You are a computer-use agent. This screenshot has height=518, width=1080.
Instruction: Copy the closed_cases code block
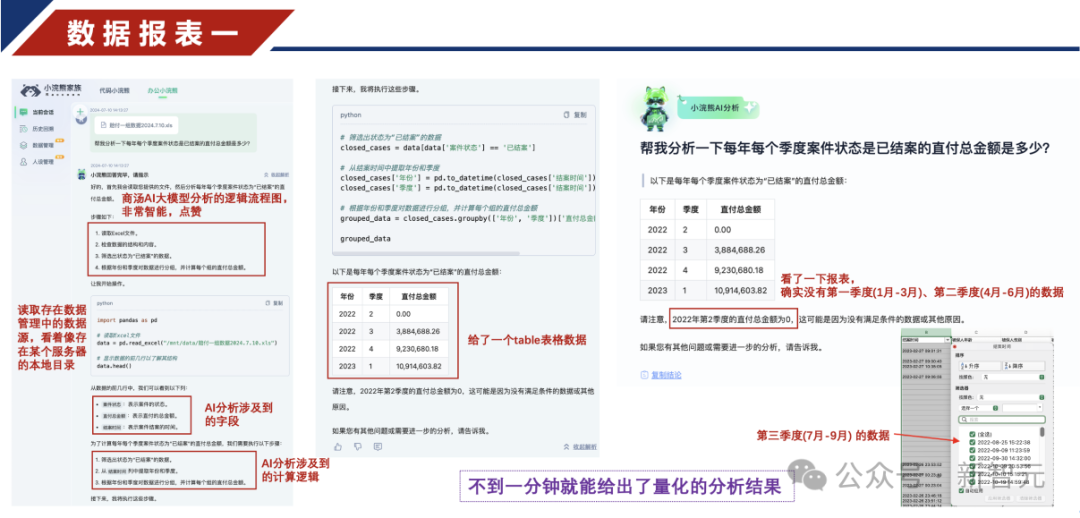(574, 114)
